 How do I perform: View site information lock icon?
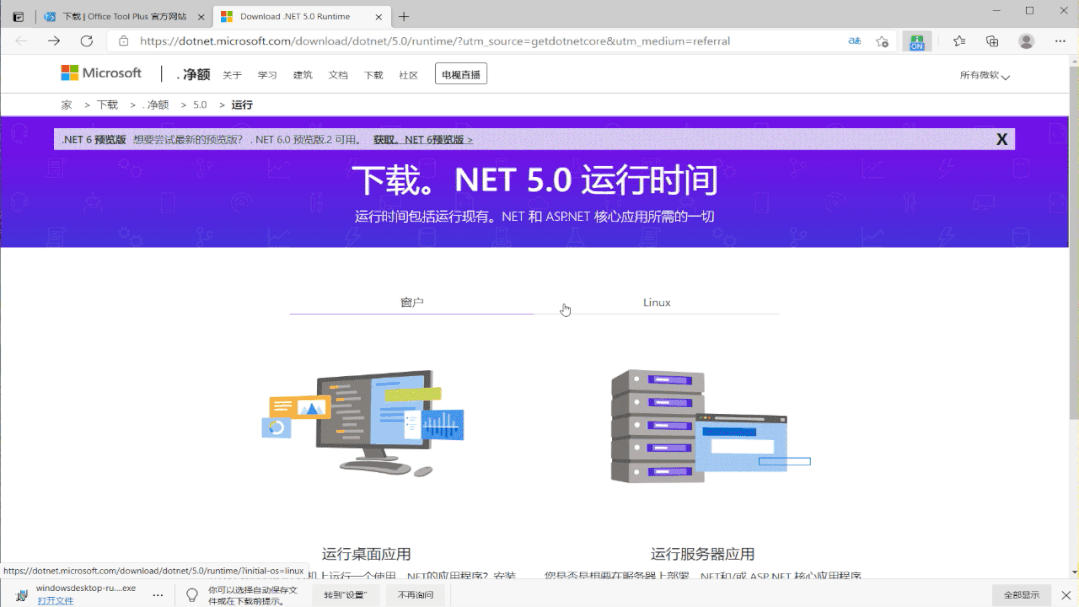point(124,41)
